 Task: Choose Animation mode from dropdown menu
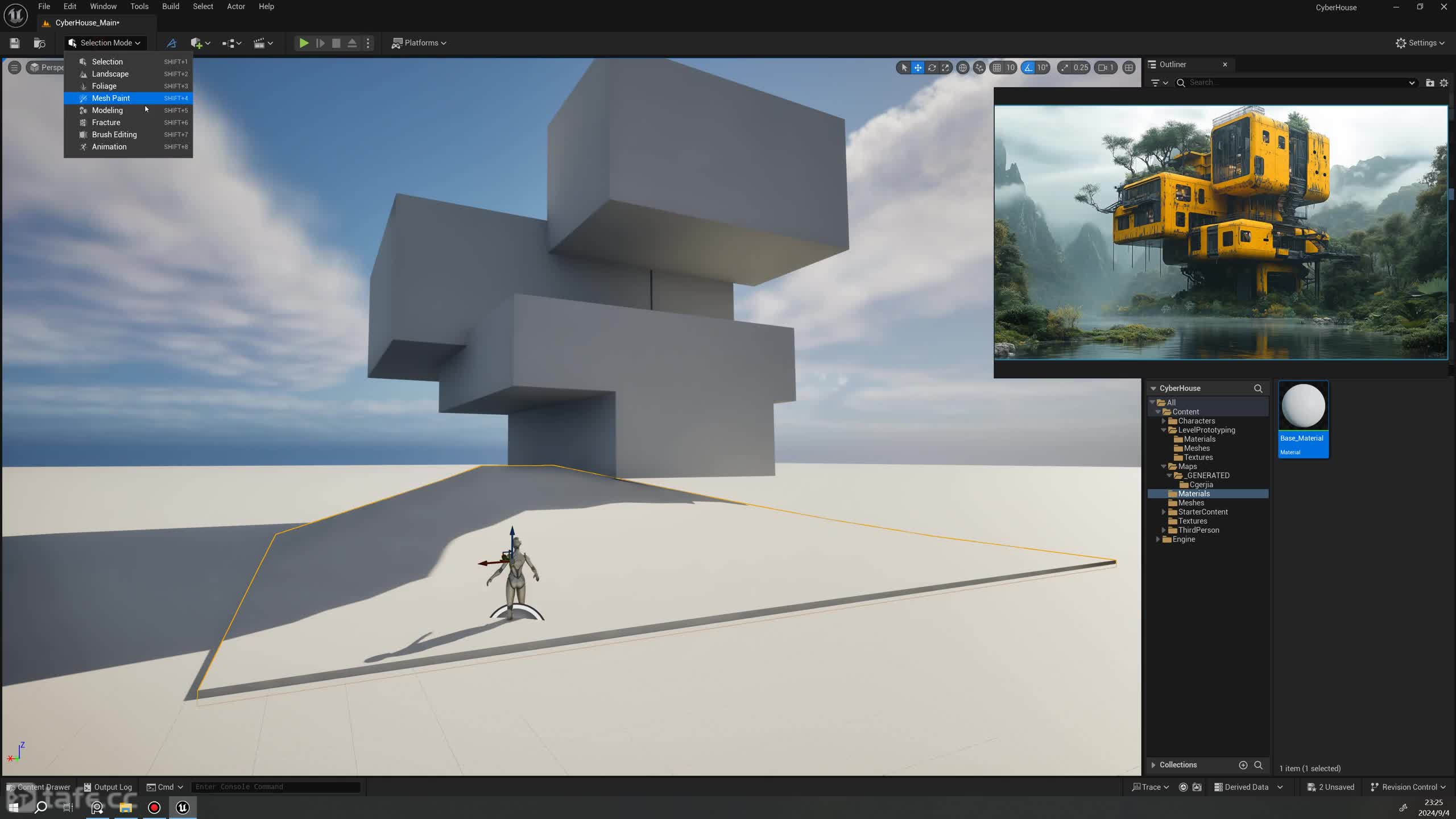click(129, 147)
